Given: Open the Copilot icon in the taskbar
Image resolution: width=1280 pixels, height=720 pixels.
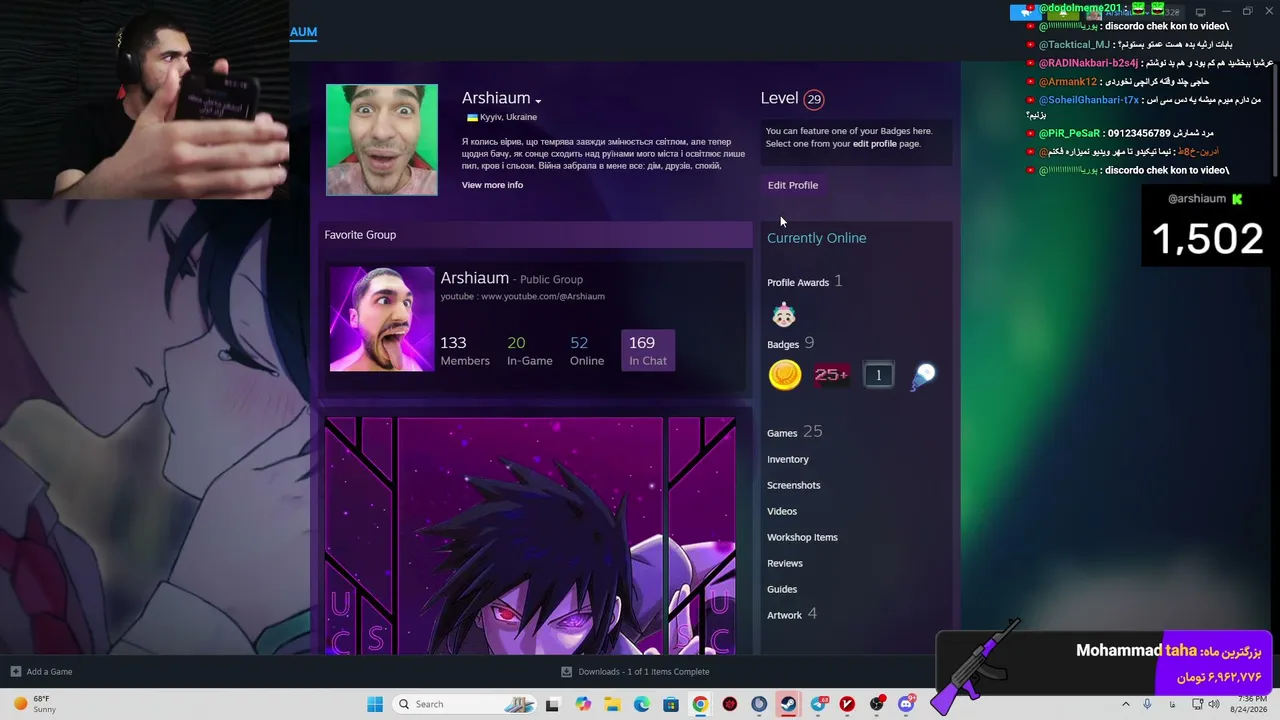Looking at the screenshot, I should [x=583, y=704].
